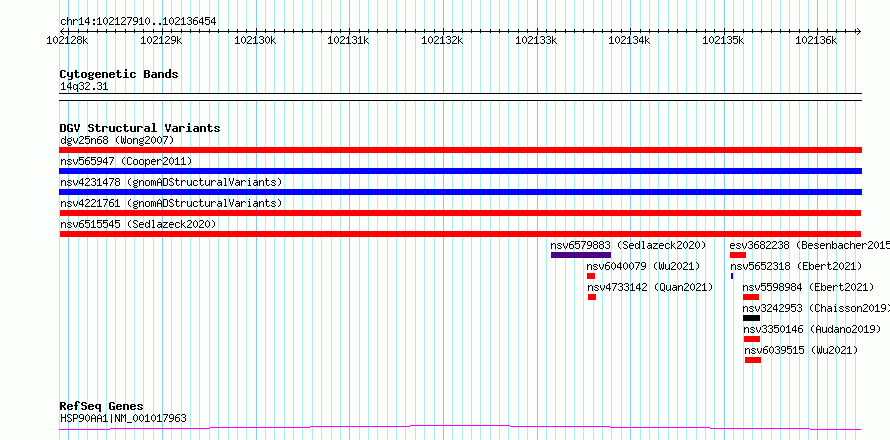Click nsv6579883 (Sedlazeck2020) label

point(628,245)
